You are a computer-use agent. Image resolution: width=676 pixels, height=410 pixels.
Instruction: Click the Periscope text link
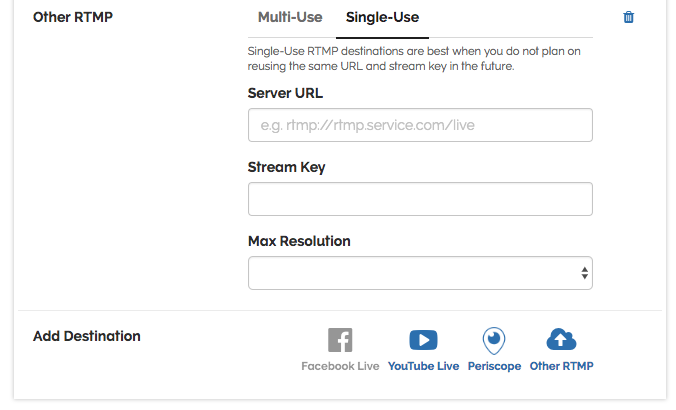tap(493, 366)
